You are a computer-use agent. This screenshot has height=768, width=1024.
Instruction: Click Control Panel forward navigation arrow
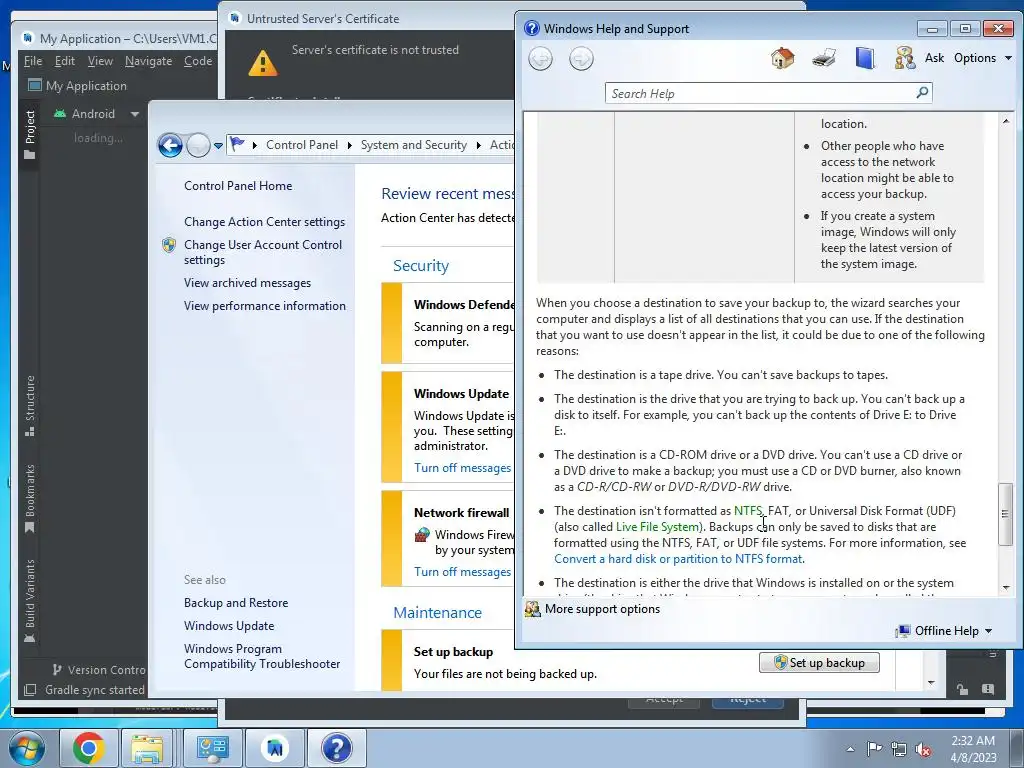198,145
